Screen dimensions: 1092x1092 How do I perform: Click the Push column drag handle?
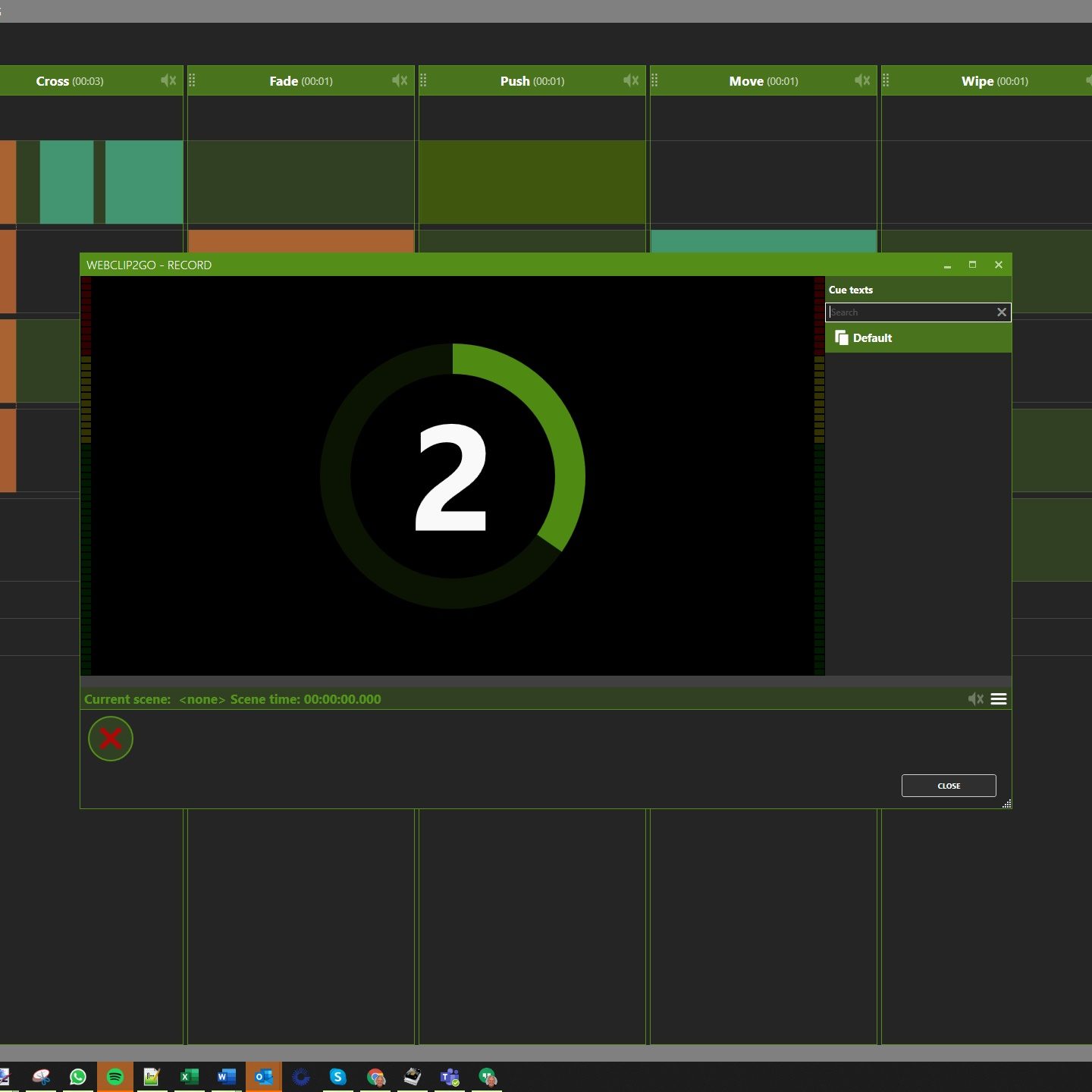point(423,80)
